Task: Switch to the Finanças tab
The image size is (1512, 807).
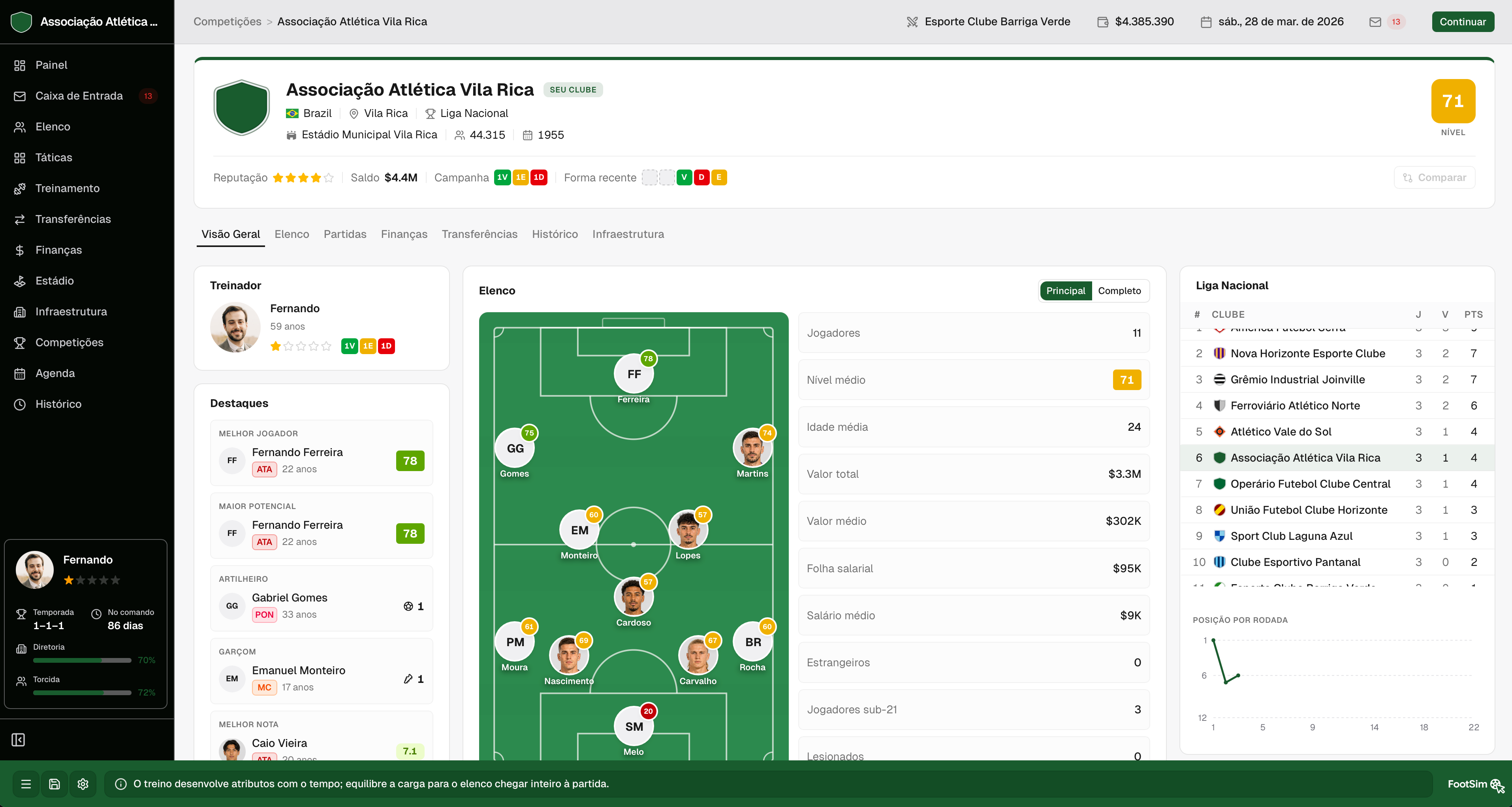Action: point(404,234)
